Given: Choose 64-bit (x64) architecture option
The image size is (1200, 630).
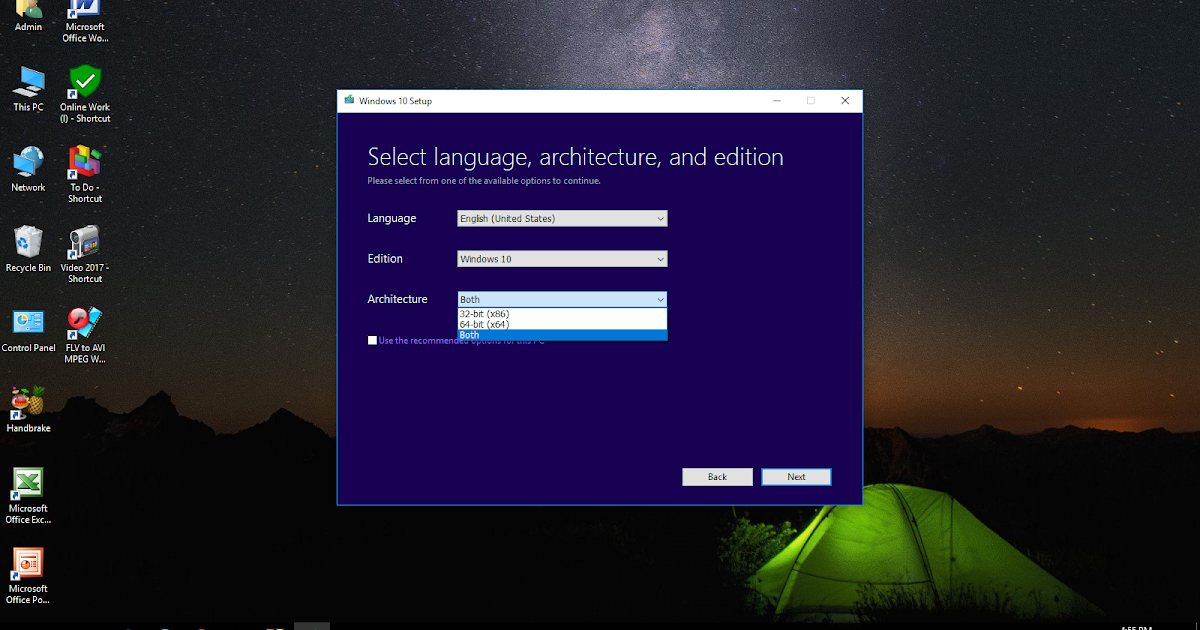Looking at the screenshot, I should coord(562,324).
